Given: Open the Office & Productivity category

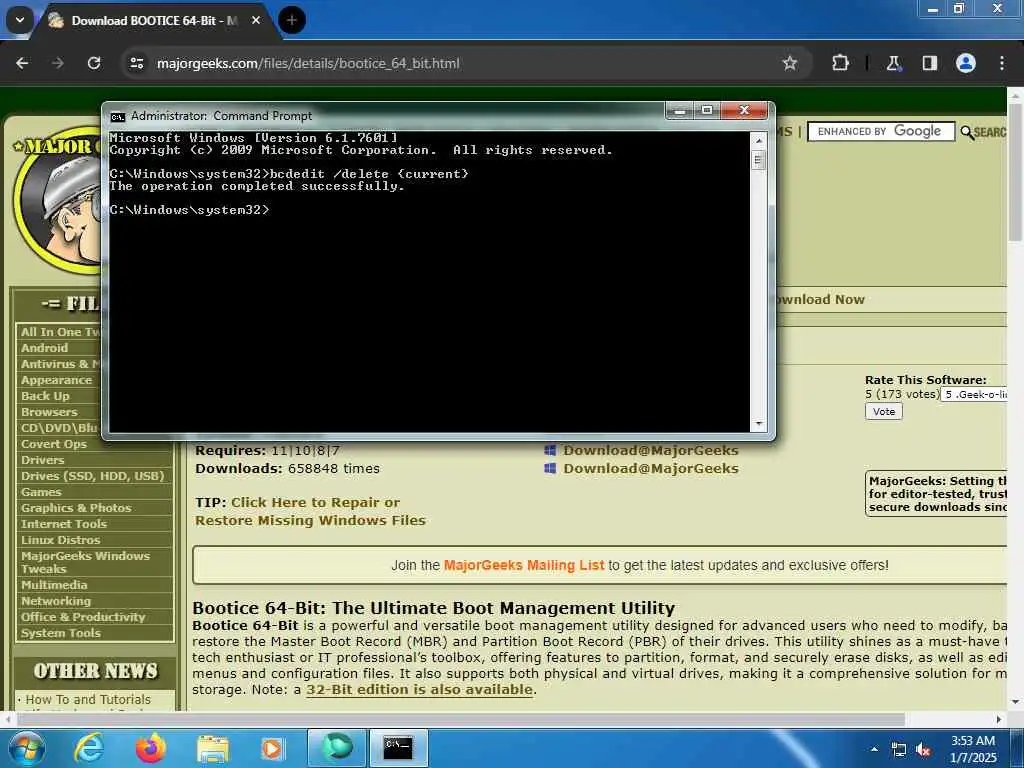Looking at the screenshot, I should coord(83,617).
